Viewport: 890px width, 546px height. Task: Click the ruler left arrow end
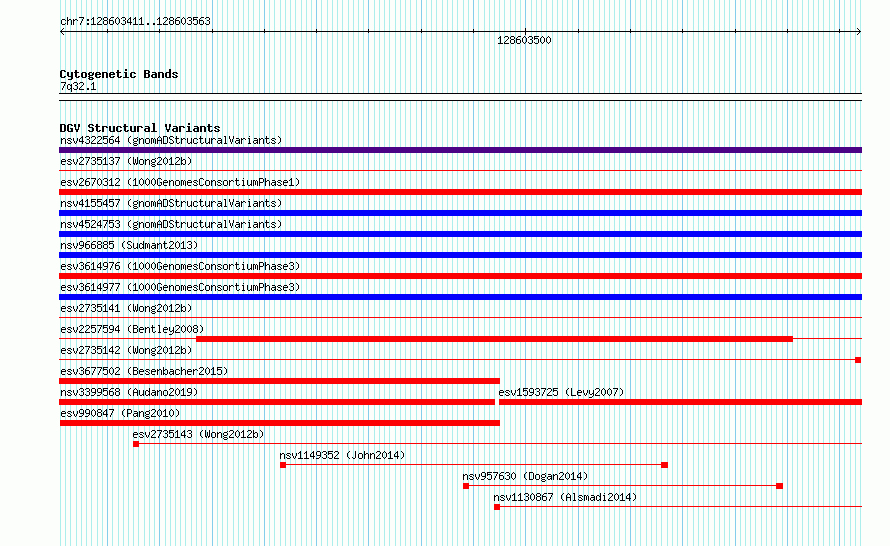click(62, 32)
